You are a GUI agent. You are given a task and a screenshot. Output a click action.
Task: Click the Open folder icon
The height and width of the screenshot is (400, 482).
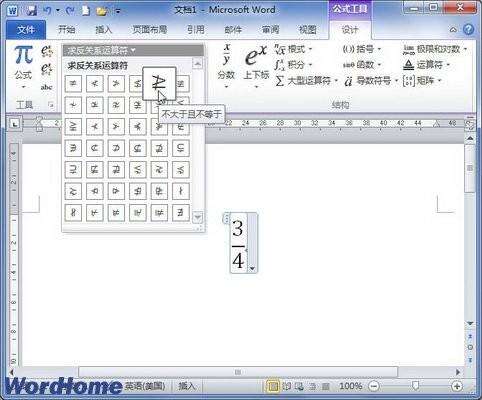(x=102, y=11)
